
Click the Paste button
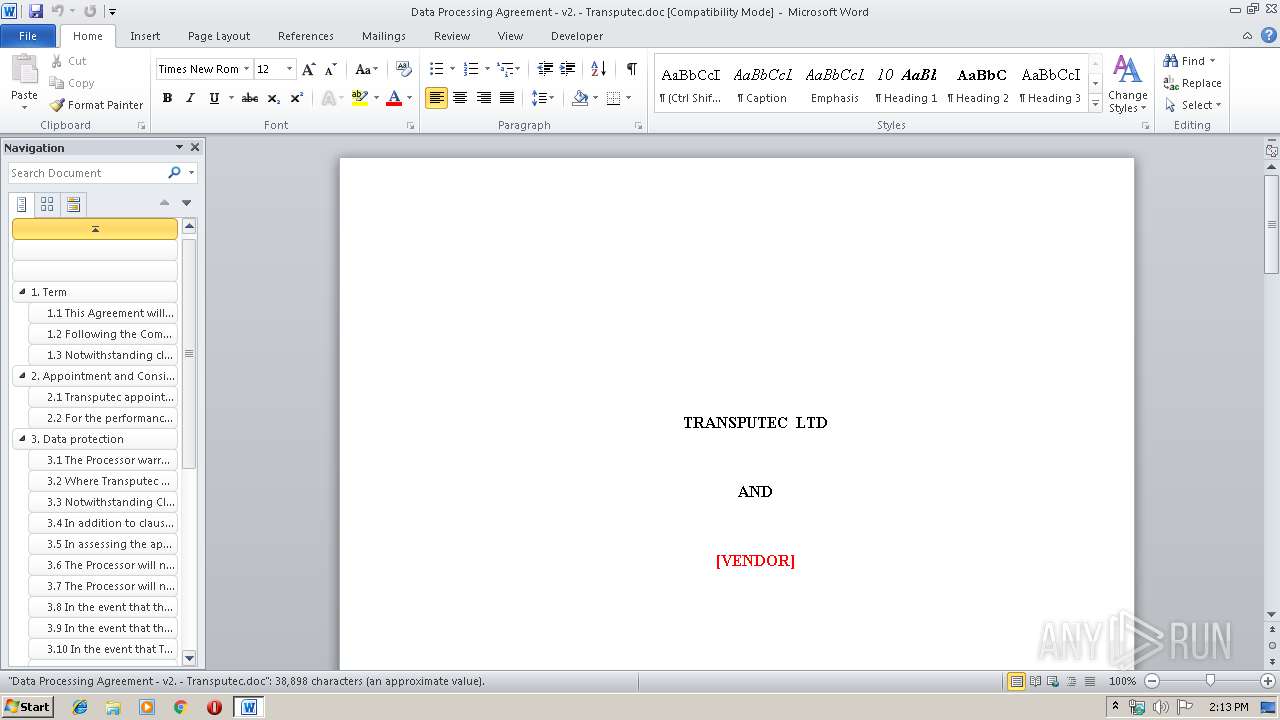(24, 83)
